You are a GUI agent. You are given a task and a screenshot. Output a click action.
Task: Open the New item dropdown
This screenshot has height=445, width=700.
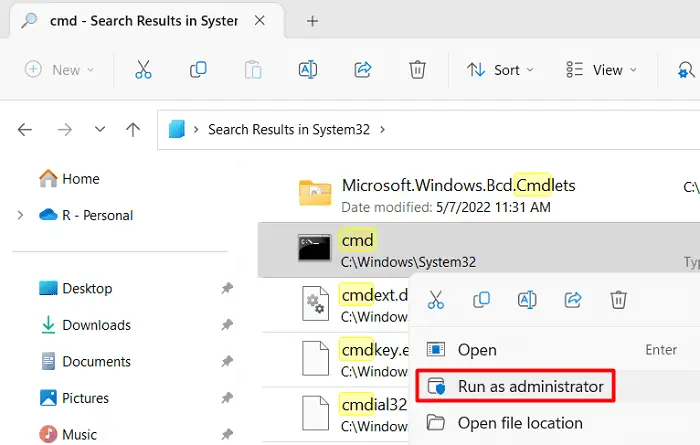pyautogui.click(x=59, y=70)
